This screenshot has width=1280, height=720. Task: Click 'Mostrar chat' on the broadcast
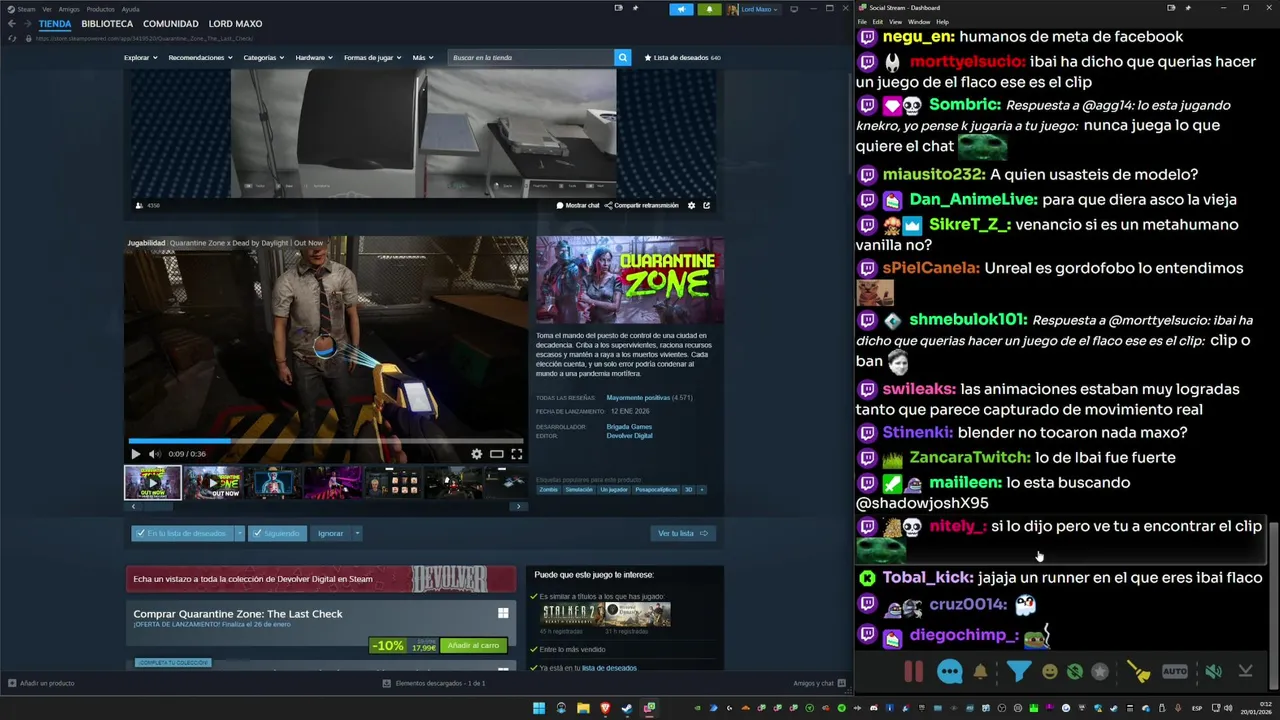point(578,205)
